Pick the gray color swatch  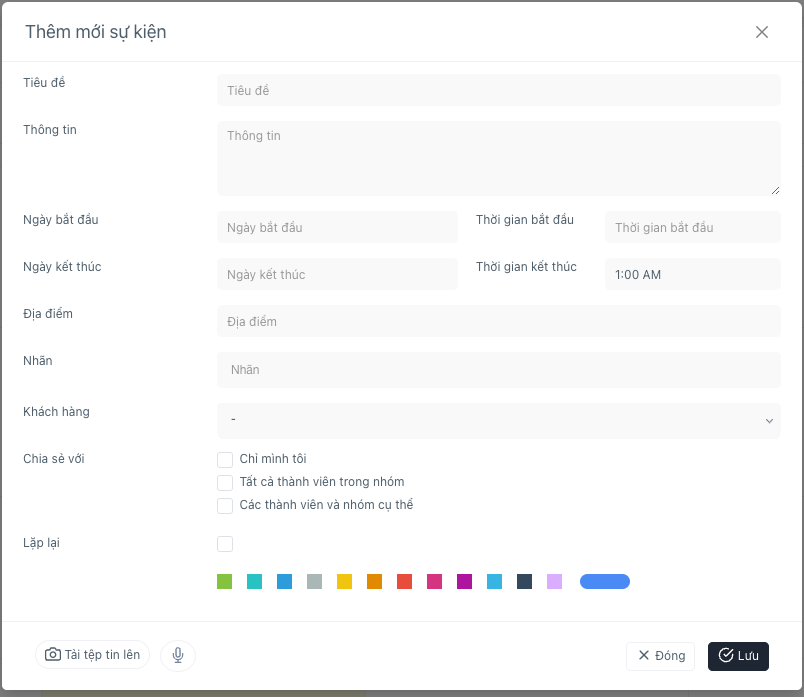click(x=314, y=582)
